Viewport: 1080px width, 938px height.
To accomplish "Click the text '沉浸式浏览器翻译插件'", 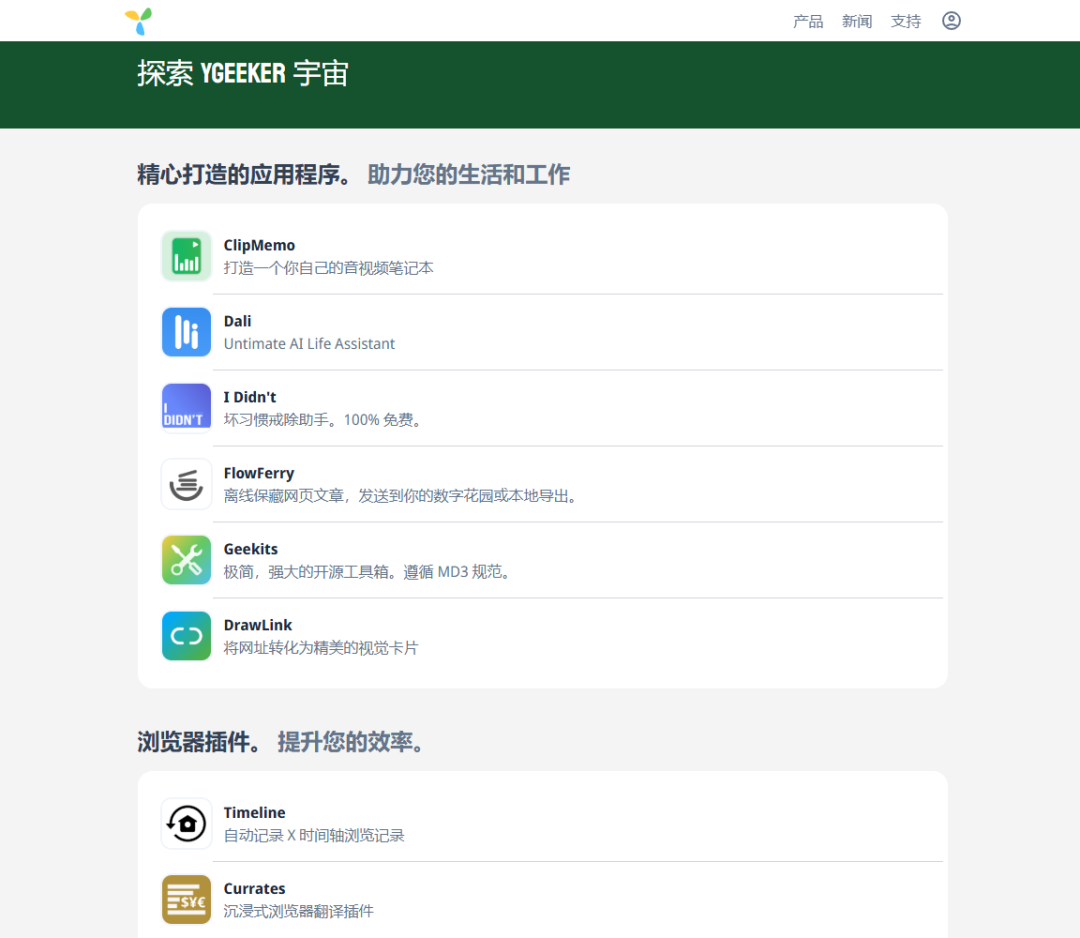I will pyautogui.click(x=298, y=911).
